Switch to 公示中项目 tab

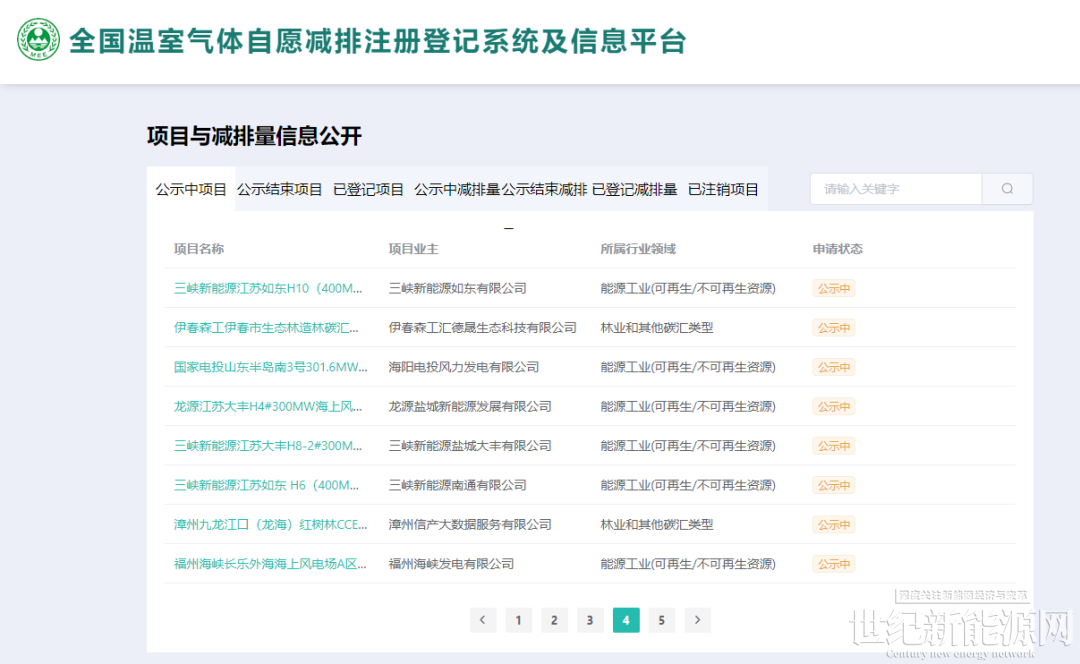pos(191,189)
